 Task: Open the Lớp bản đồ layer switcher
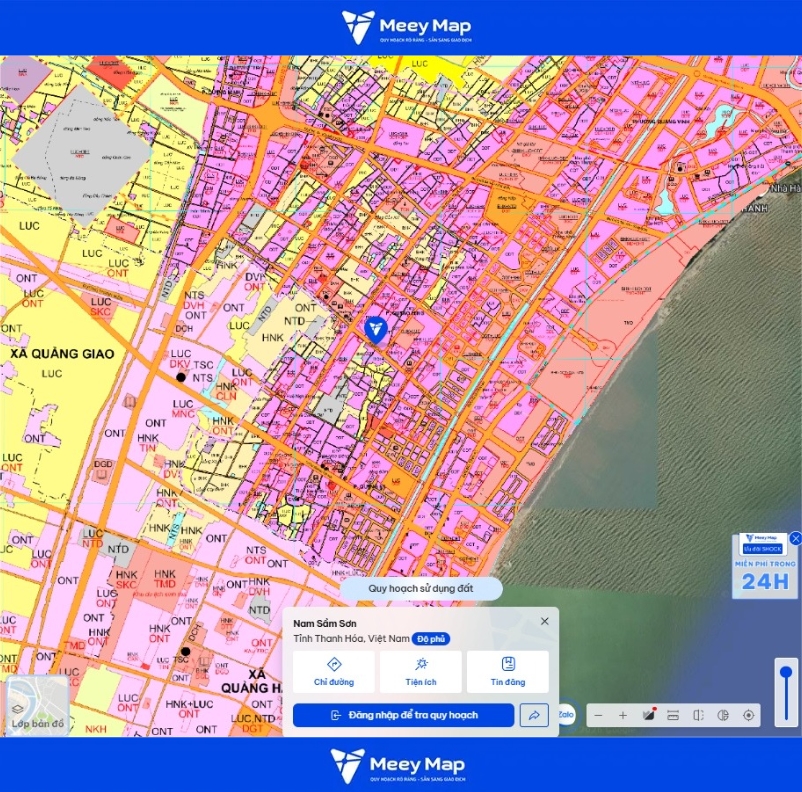click(x=38, y=706)
